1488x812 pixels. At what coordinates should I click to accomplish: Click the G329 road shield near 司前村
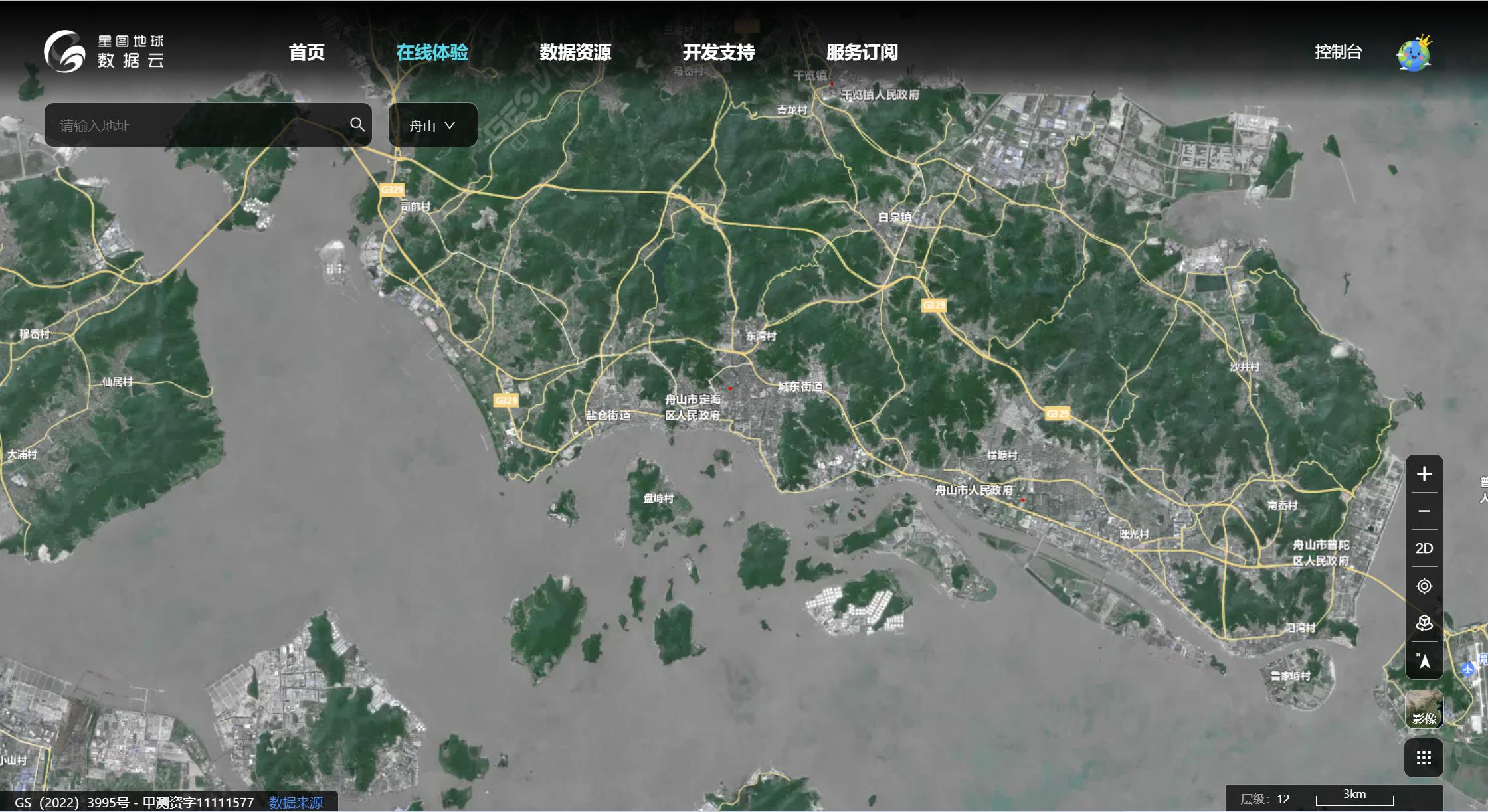tap(392, 189)
